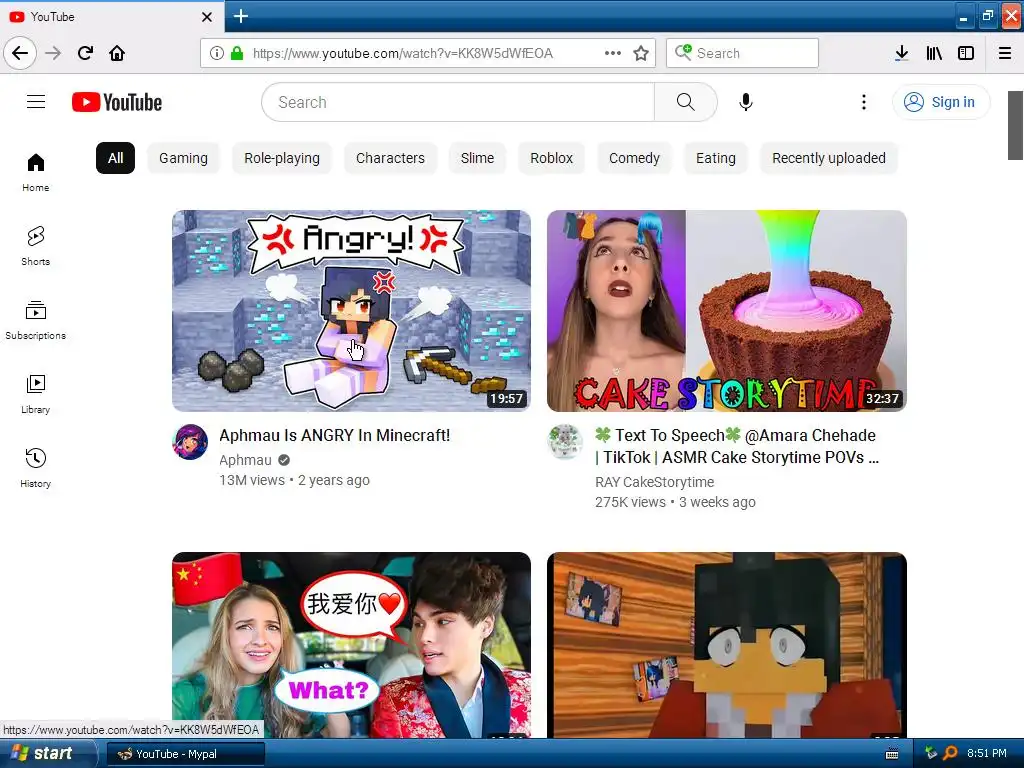Click the Sign in button
Image resolution: width=1024 pixels, height=768 pixels.
tap(940, 102)
